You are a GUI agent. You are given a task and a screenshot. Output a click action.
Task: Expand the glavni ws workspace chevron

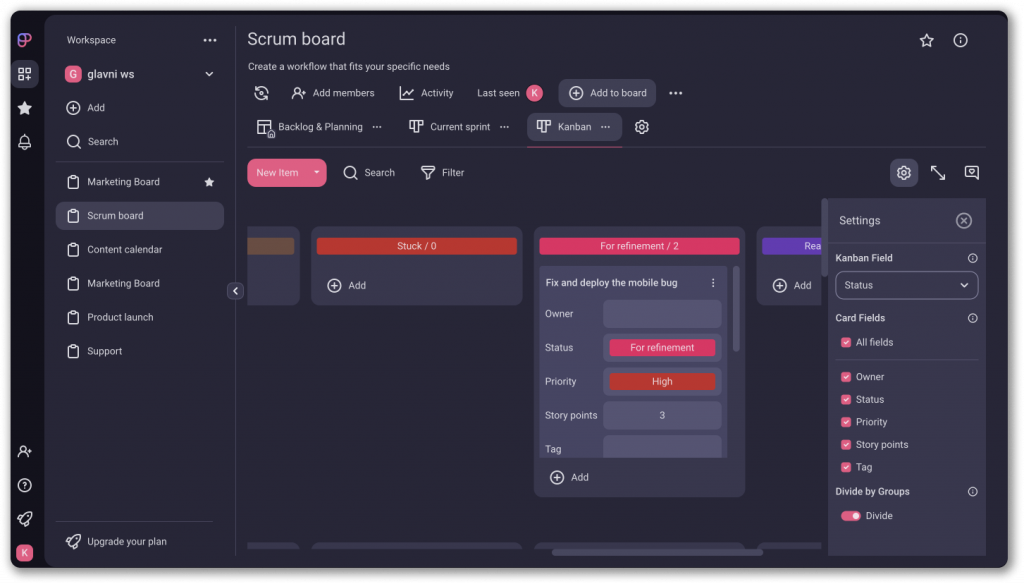[209, 74]
